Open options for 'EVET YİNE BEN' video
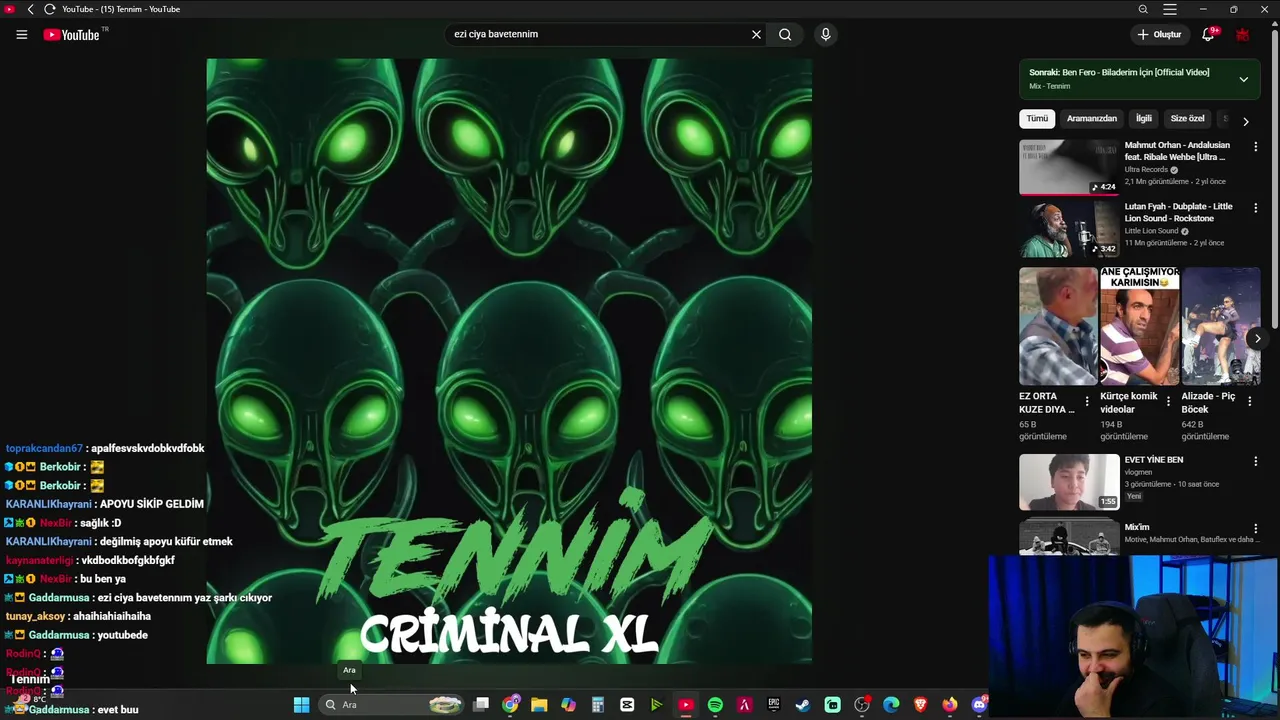1280x720 pixels. [1256, 461]
